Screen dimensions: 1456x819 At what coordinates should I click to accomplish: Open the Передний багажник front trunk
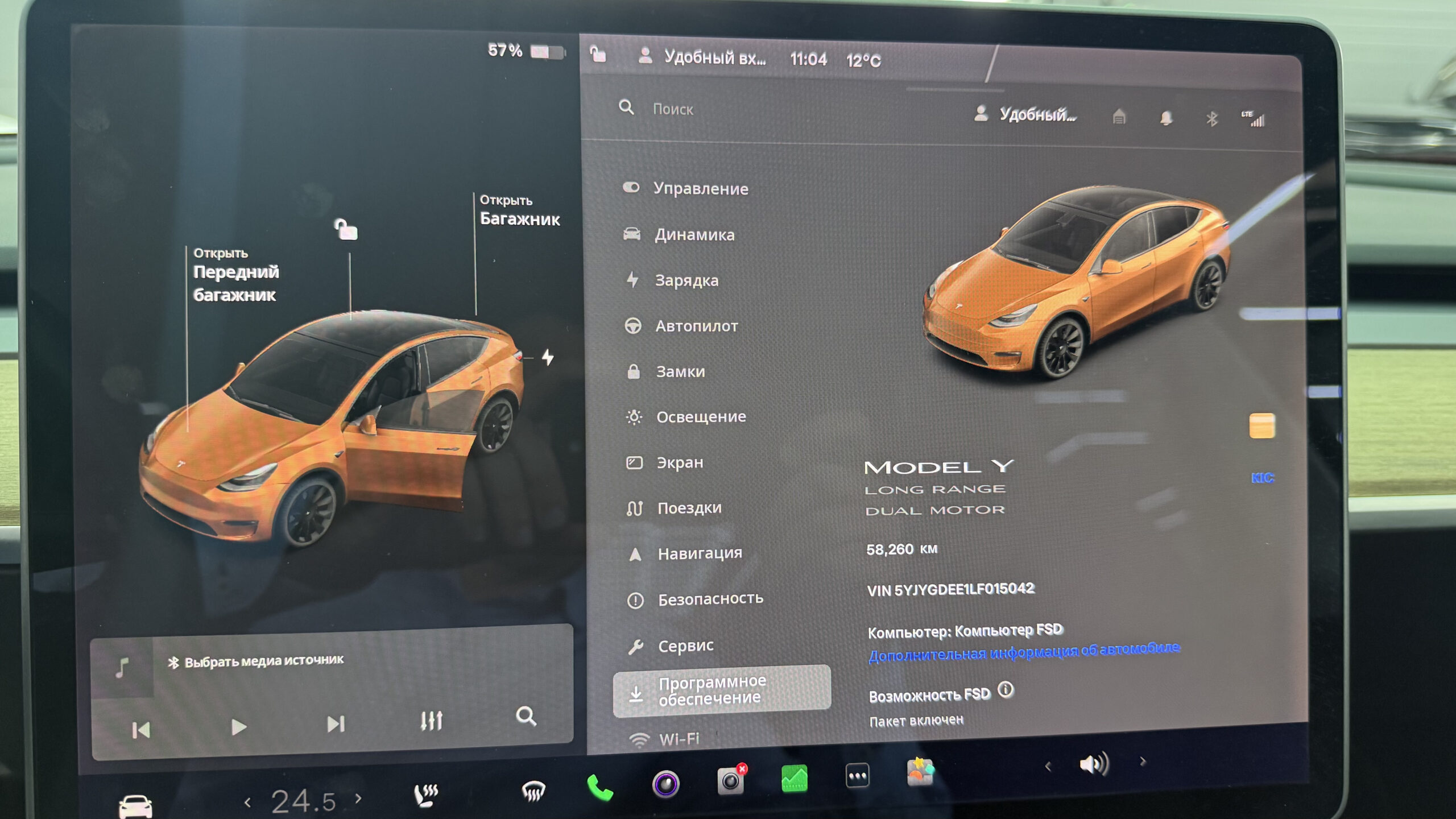coord(235,275)
